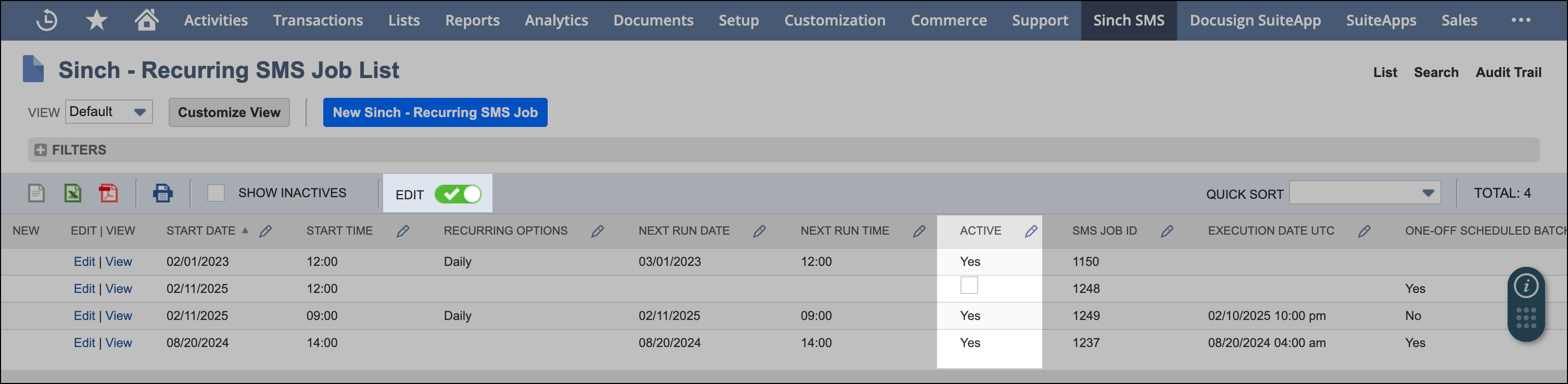Click Edit link for job 1248
Screen dimensions: 1568x384
84,288
